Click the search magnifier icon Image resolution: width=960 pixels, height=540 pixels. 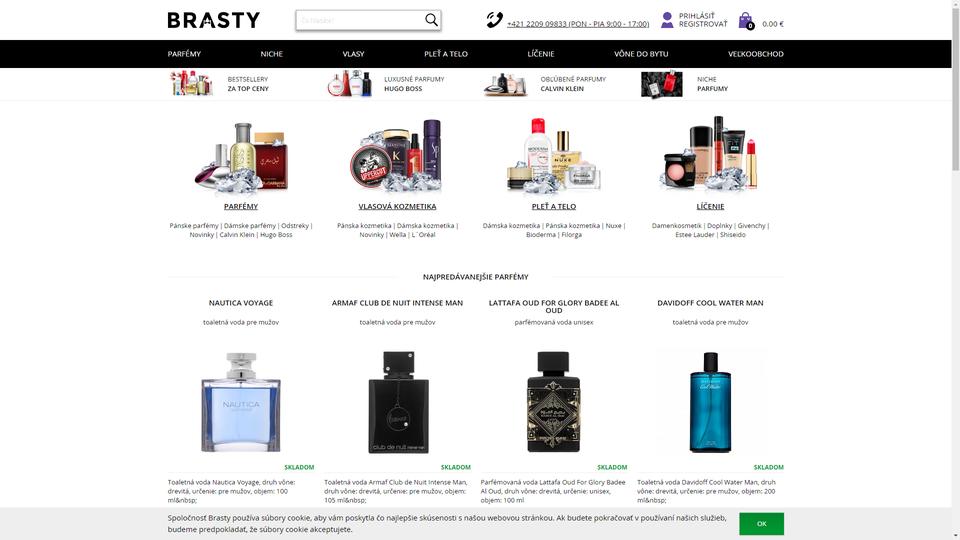tap(431, 20)
